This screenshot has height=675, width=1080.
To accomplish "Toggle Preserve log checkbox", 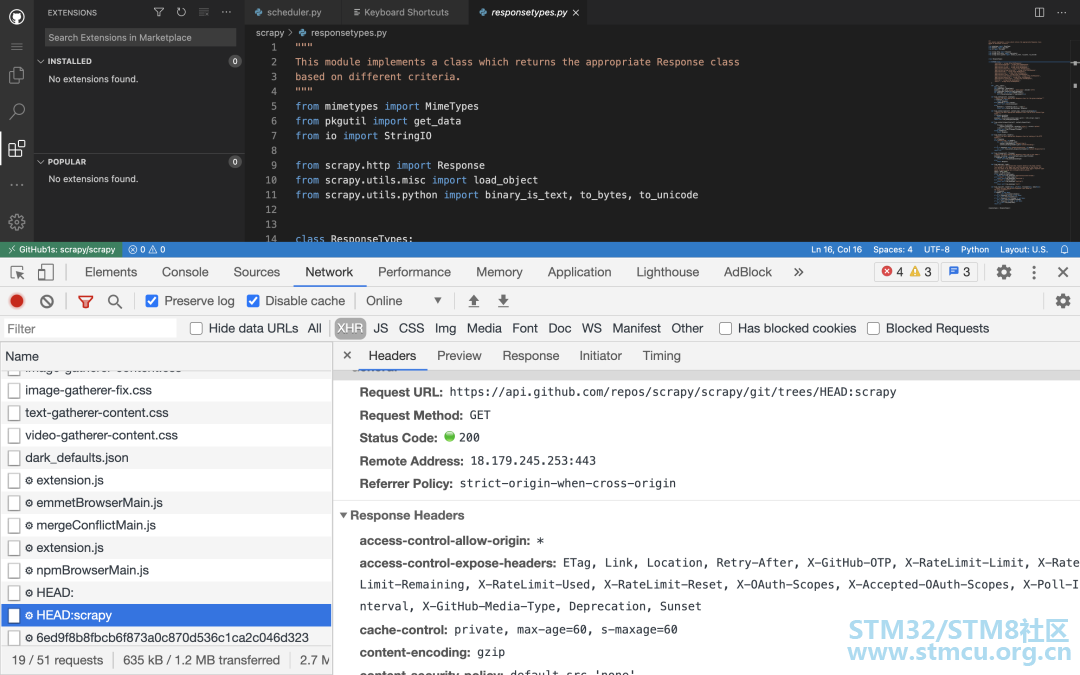I will point(152,301).
